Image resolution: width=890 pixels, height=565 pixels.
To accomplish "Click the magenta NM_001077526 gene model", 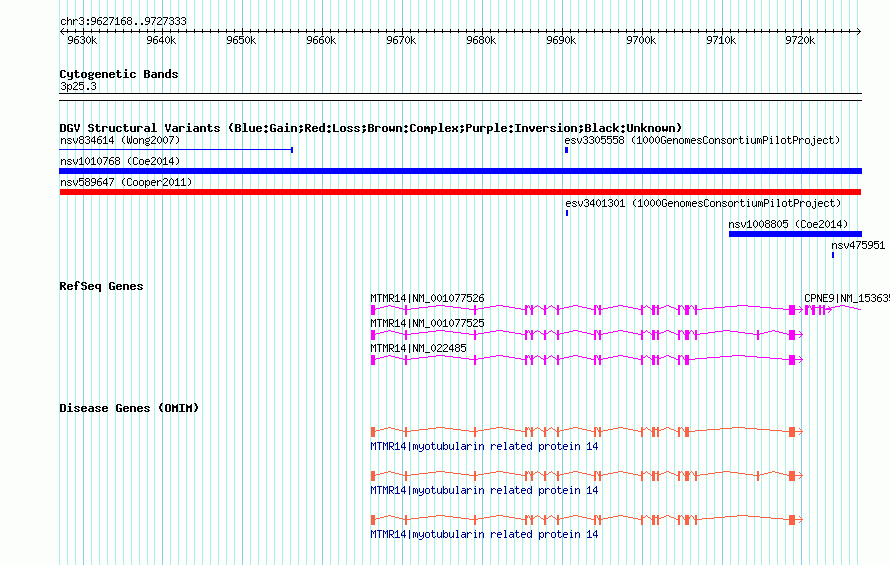I will [586, 309].
